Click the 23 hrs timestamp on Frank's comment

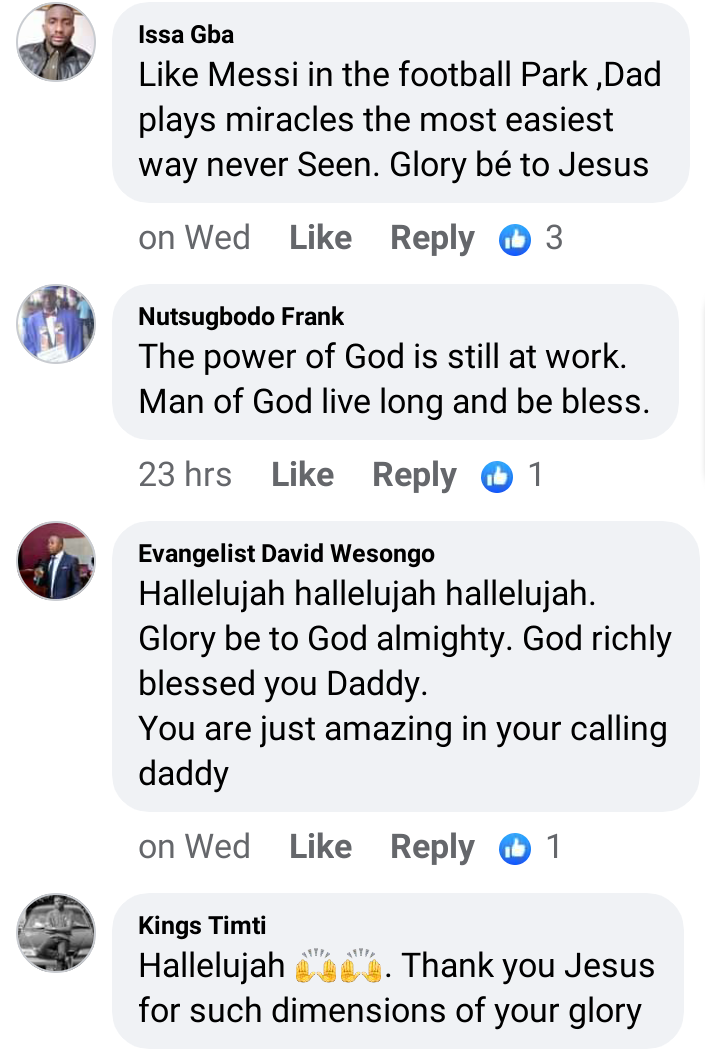pos(185,475)
